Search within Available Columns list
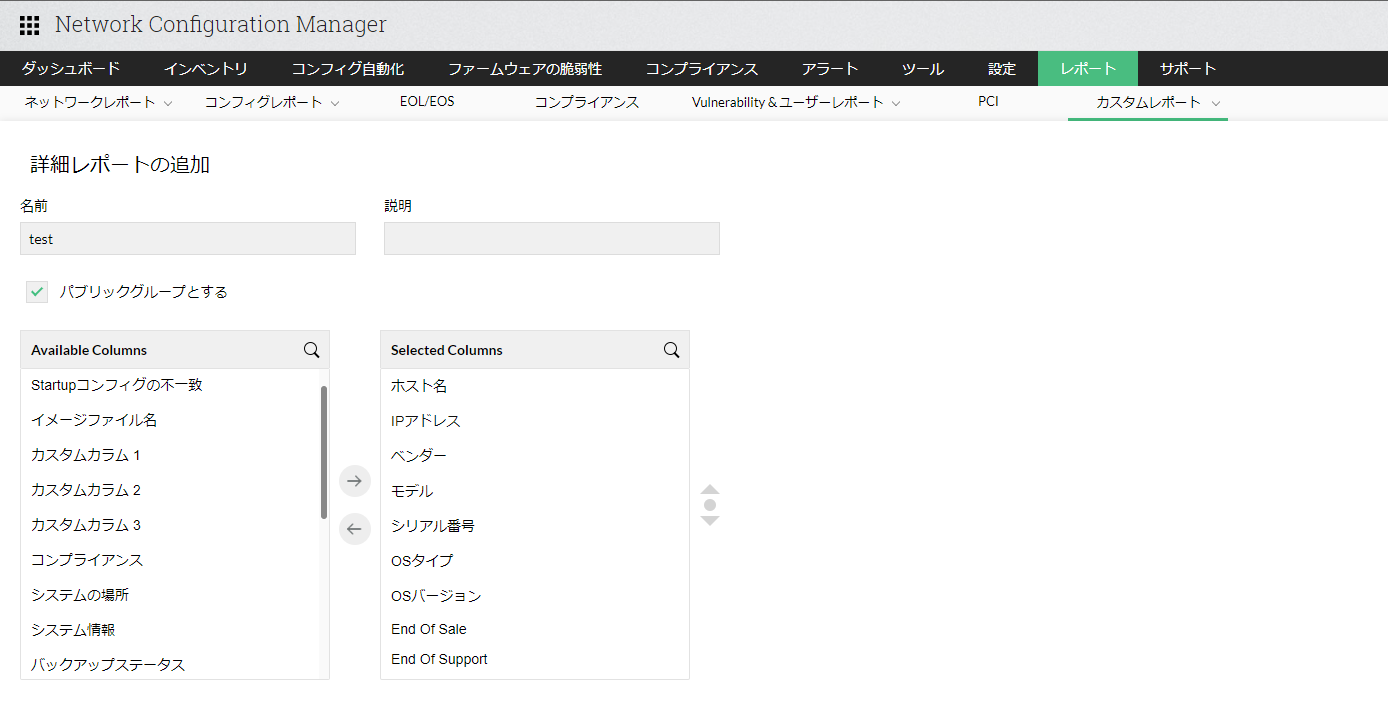 coord(311,350)
